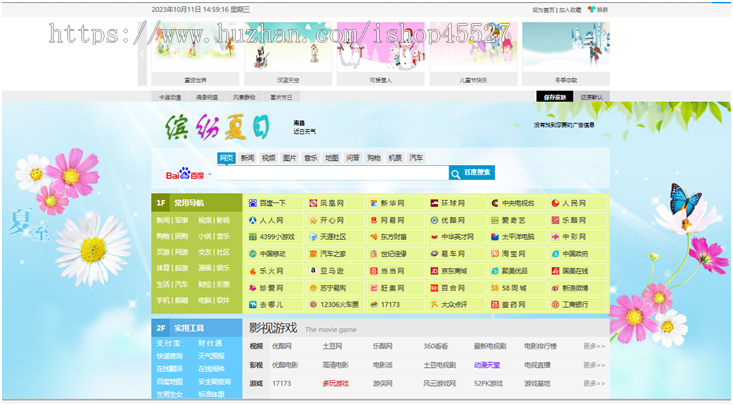The width and height of the screenshot is (733, 405).
Task: Click the purple 动漫天堂 link
Action: 487,365
